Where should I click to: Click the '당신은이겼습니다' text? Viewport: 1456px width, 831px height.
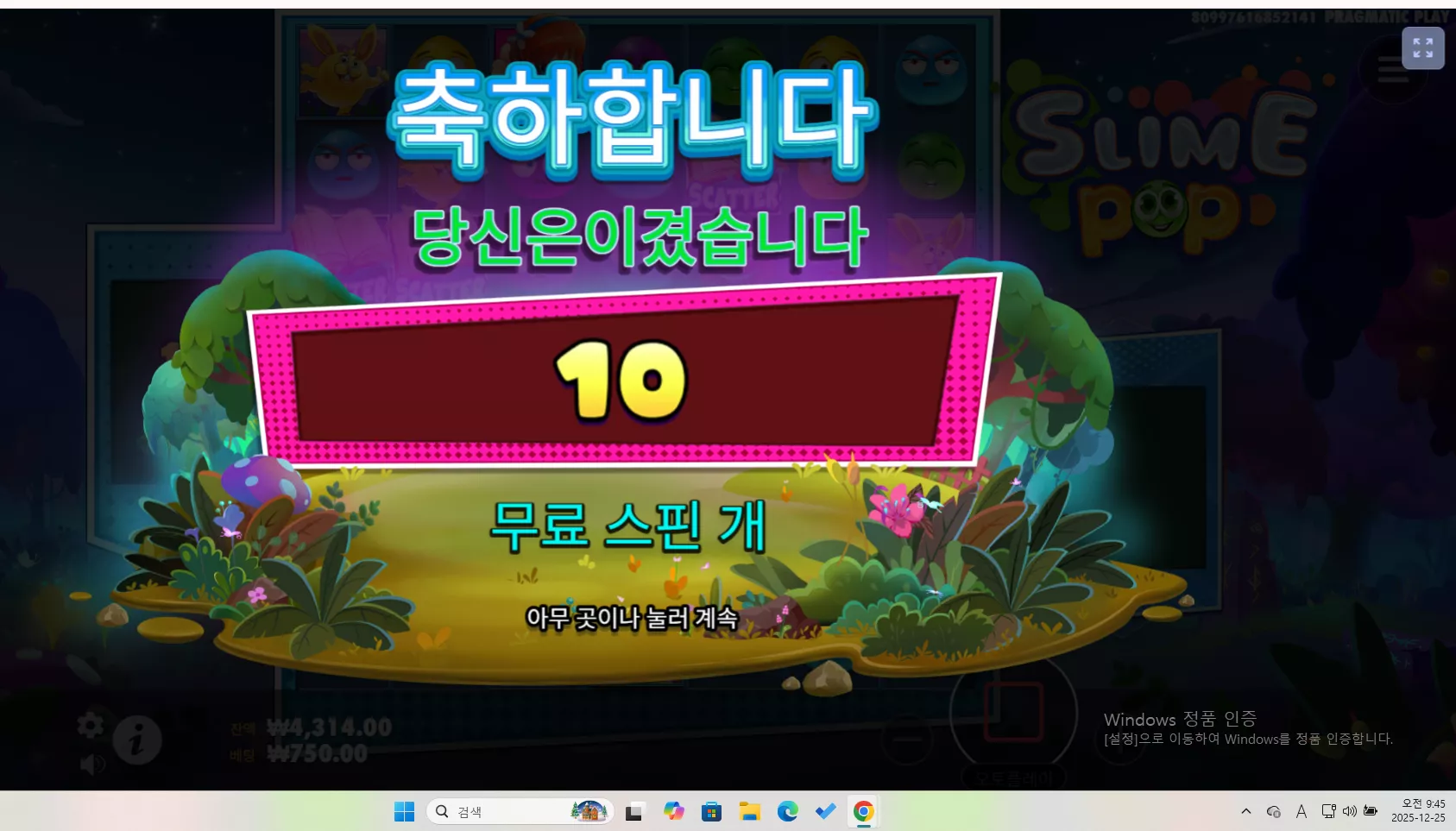640,237
